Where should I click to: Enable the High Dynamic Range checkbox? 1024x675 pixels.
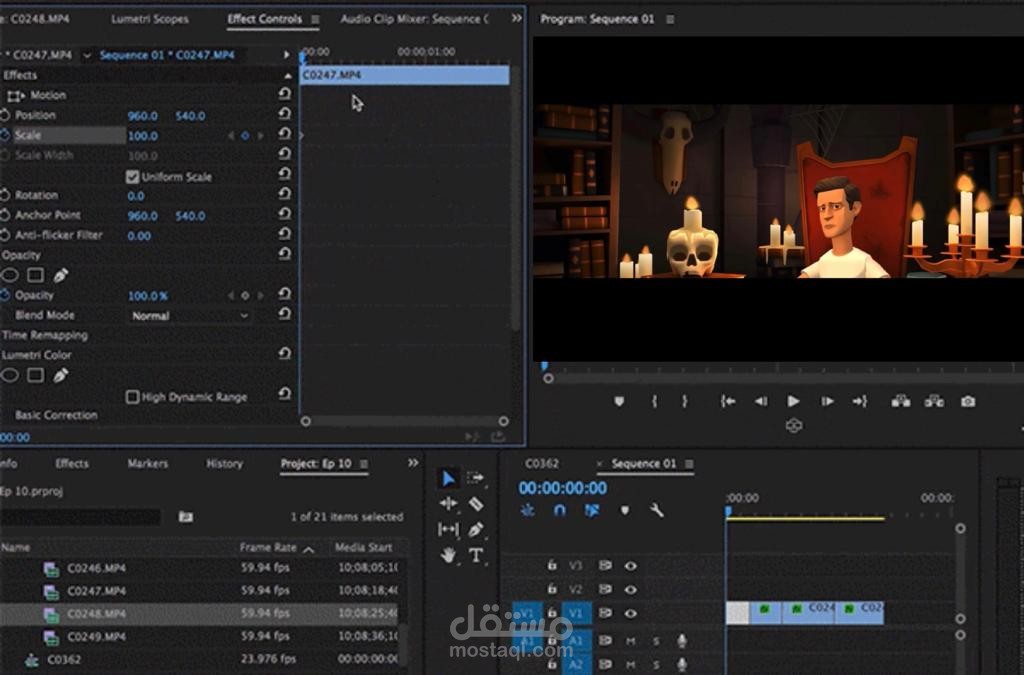point(132,397)
